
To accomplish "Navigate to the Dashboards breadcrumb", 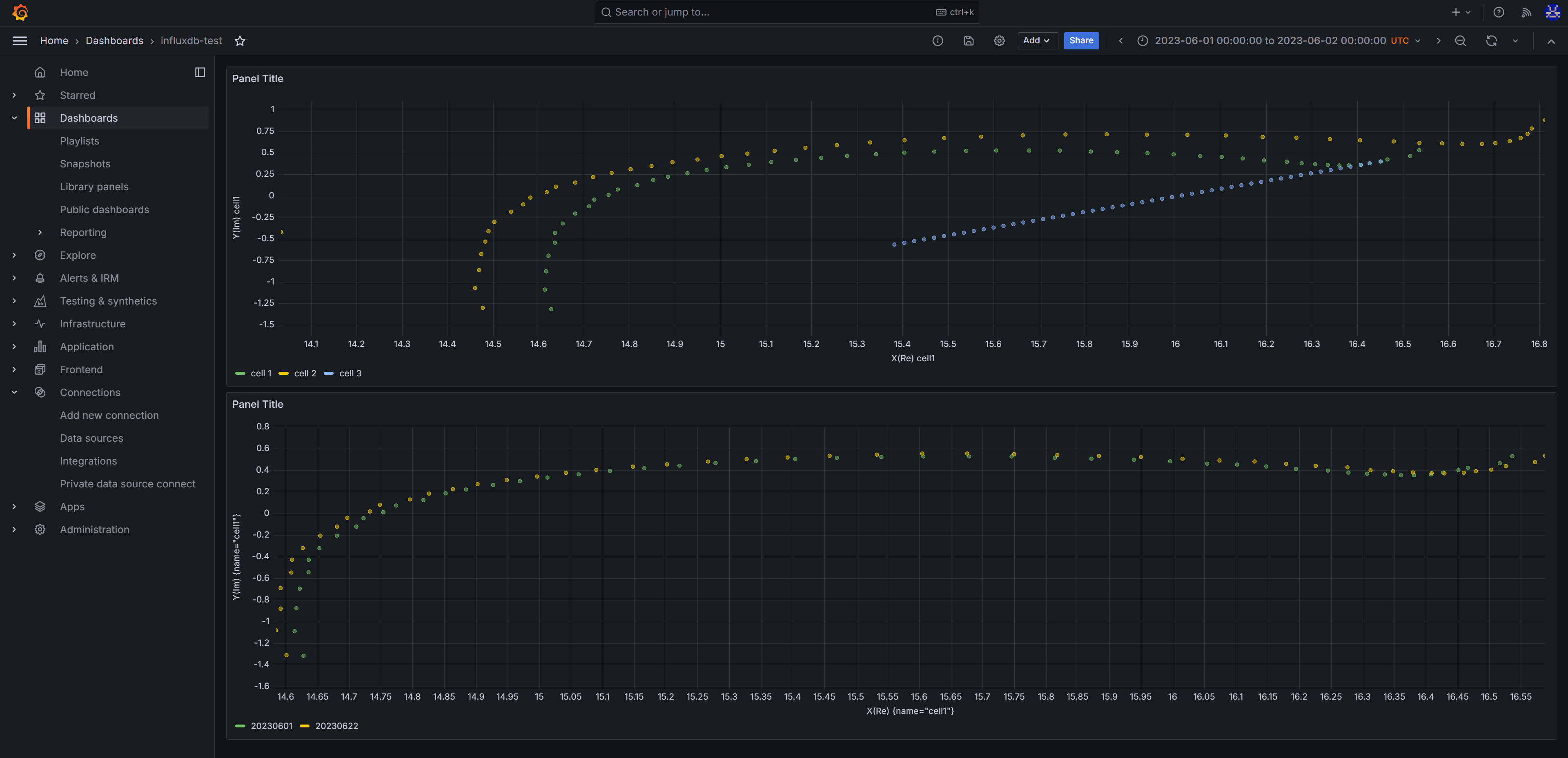I will click(x=114, y=41).
